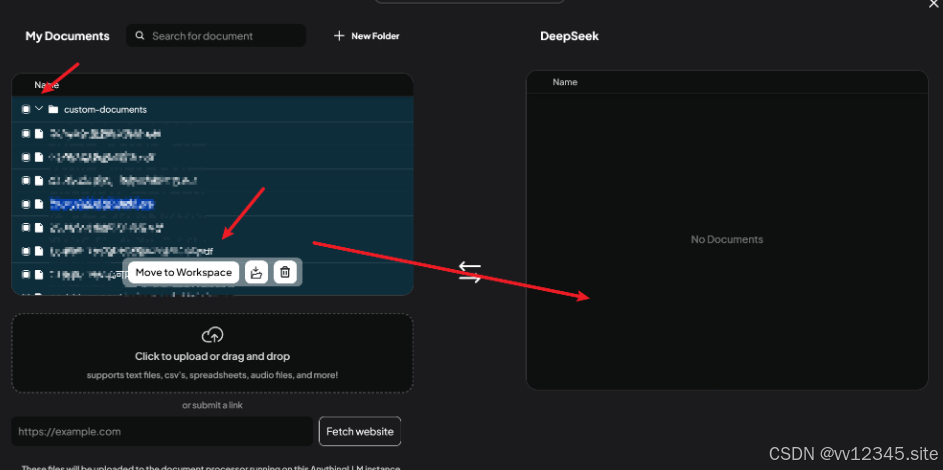The width and height of the screenshot is (943, 470).
Task: Click the My Documents heading
Action: [67, 36]
